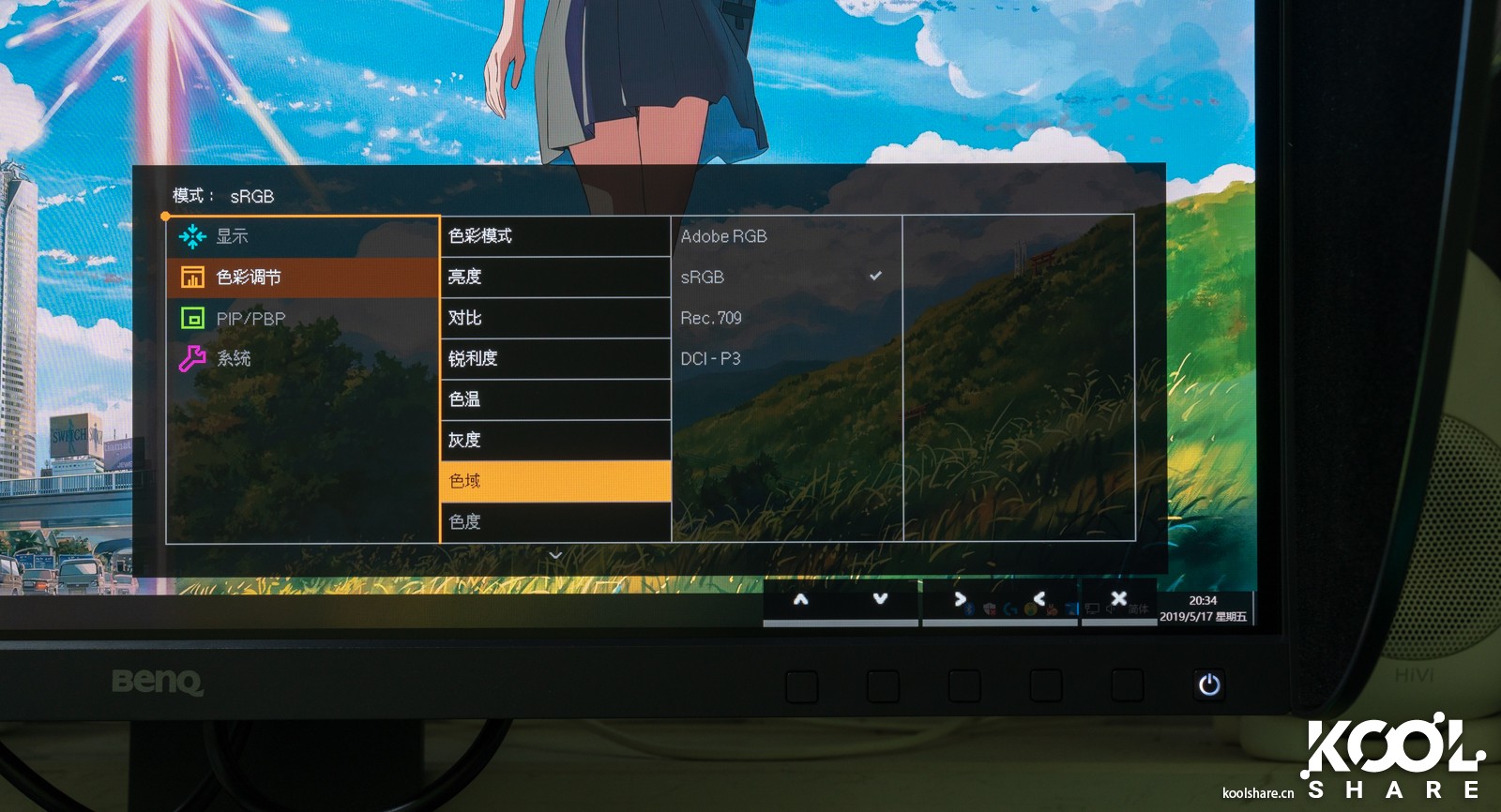Click the OSD exit X icon
This screenshot has width=1501, height=812.
tap(1118, 598)
